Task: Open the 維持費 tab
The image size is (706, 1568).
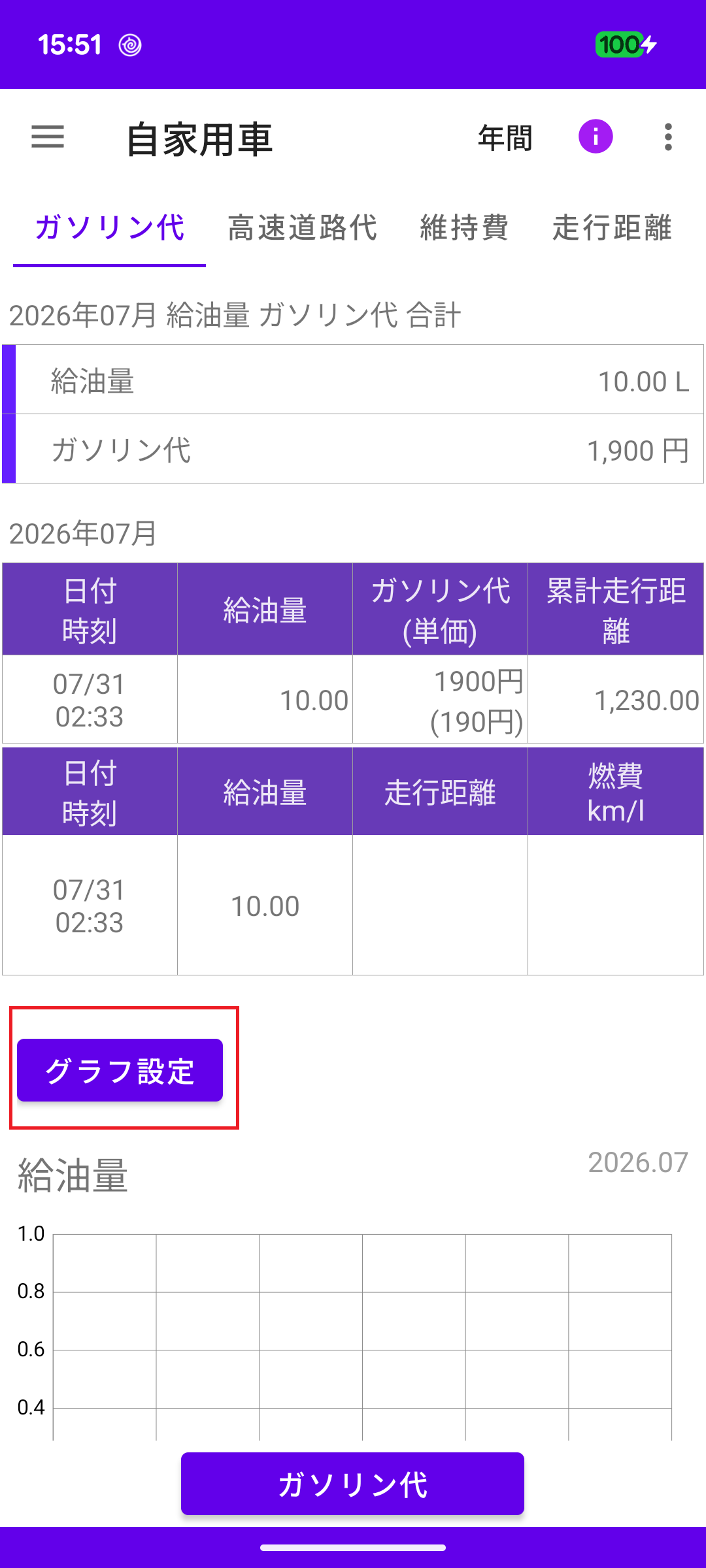Action: (x=464, y=228)
